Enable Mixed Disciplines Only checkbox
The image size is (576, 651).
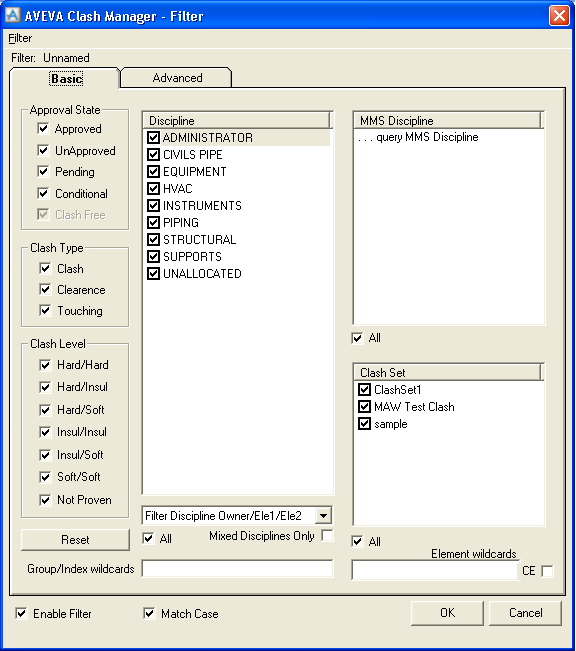pos(327,535)
